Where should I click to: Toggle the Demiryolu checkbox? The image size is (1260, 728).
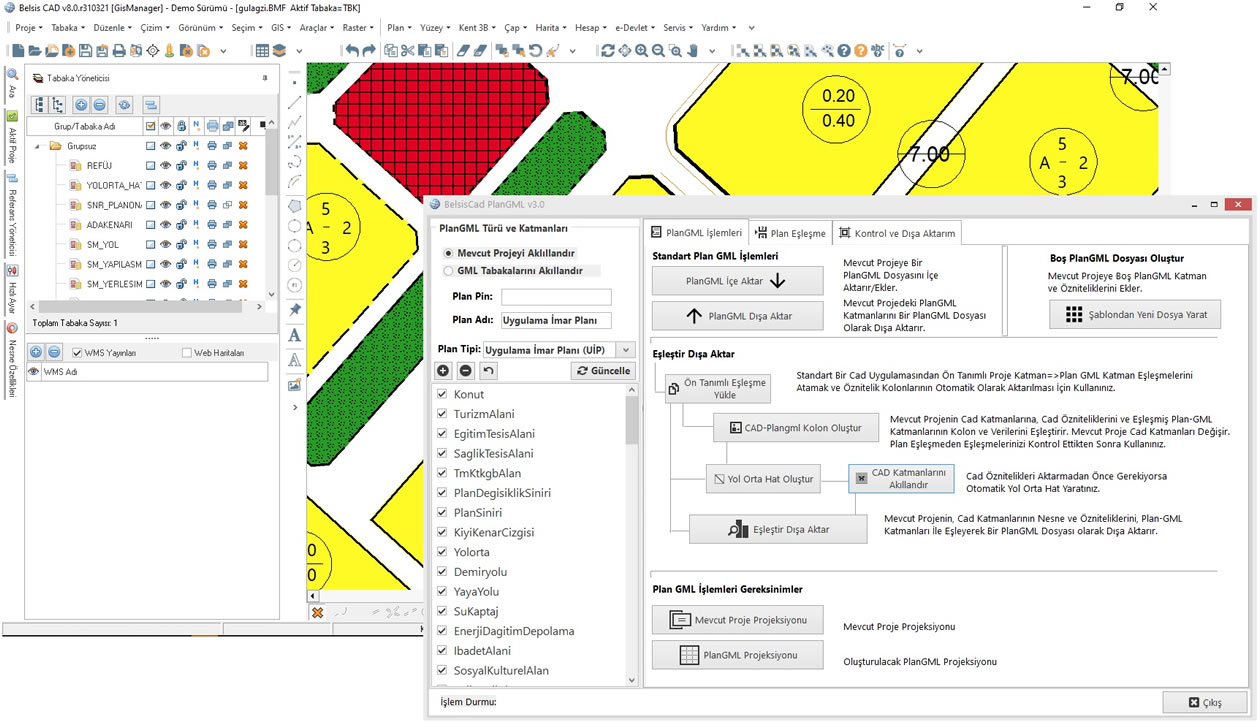pyautogui.click(x=442, y=572)
